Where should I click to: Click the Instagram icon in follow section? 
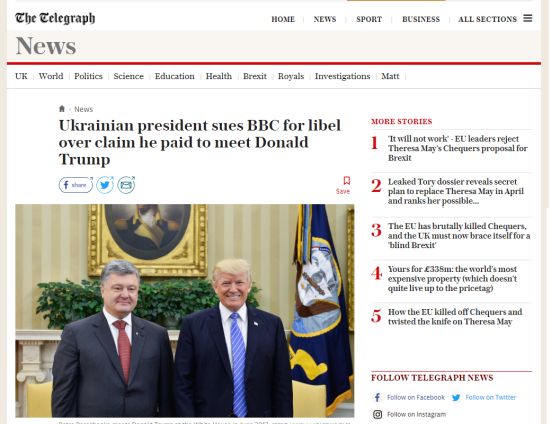coord(377,415)
